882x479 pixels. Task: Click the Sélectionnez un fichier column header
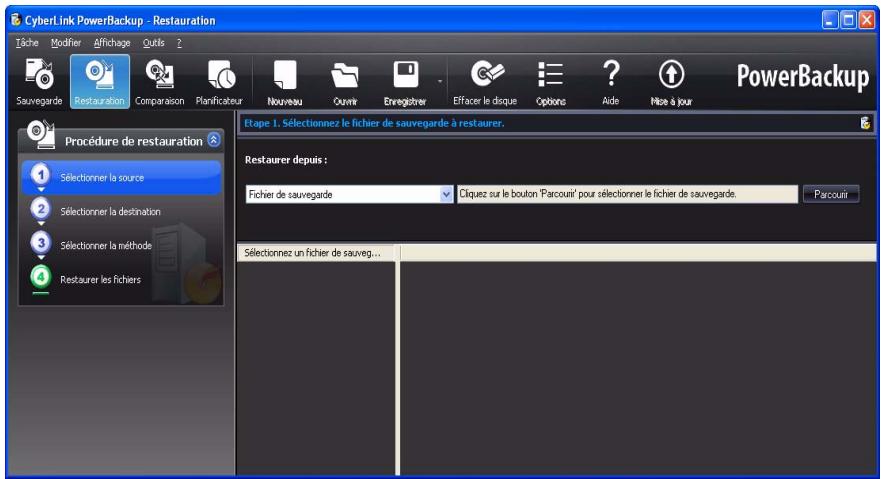coord(316,253)
